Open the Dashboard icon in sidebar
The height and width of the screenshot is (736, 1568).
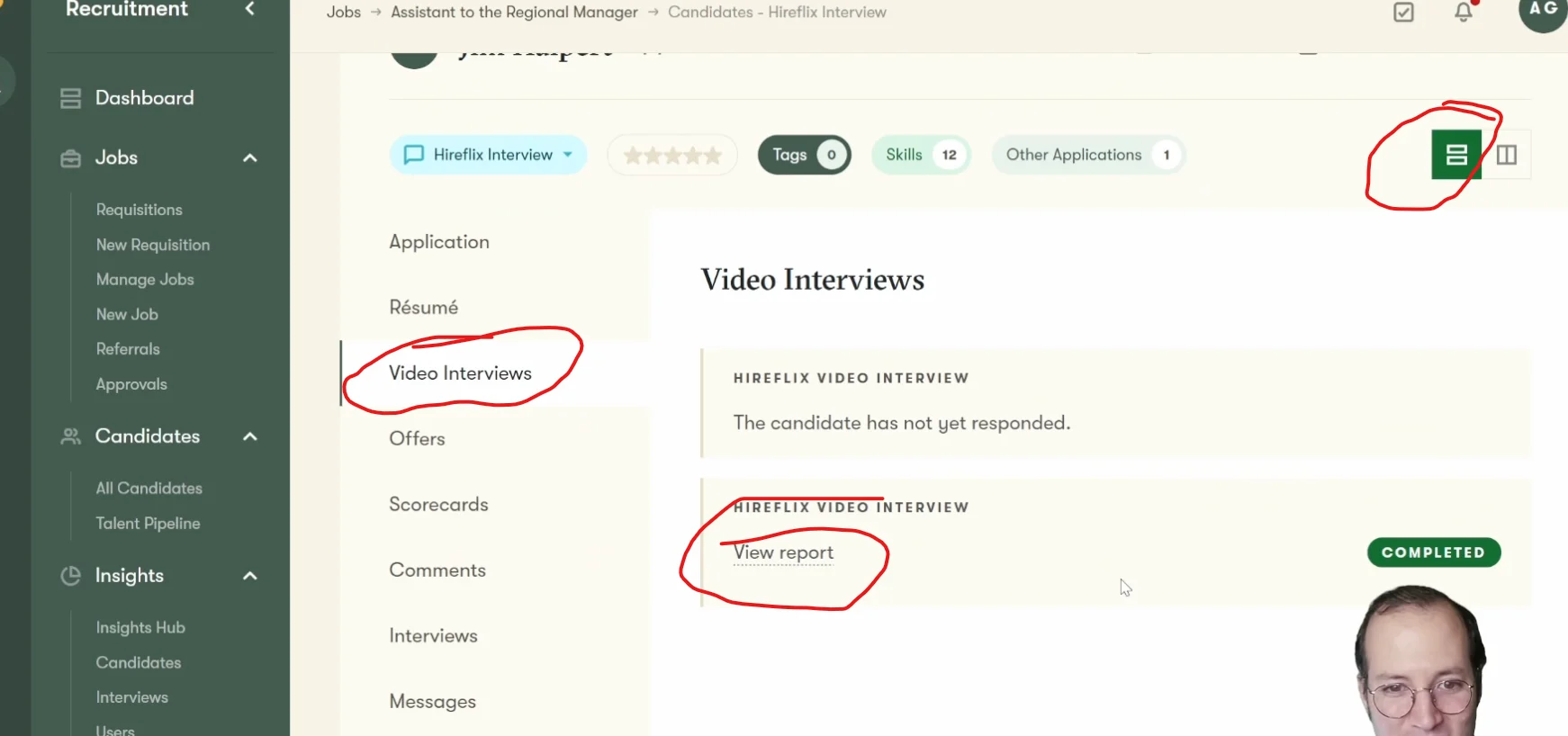click(70, 98)
